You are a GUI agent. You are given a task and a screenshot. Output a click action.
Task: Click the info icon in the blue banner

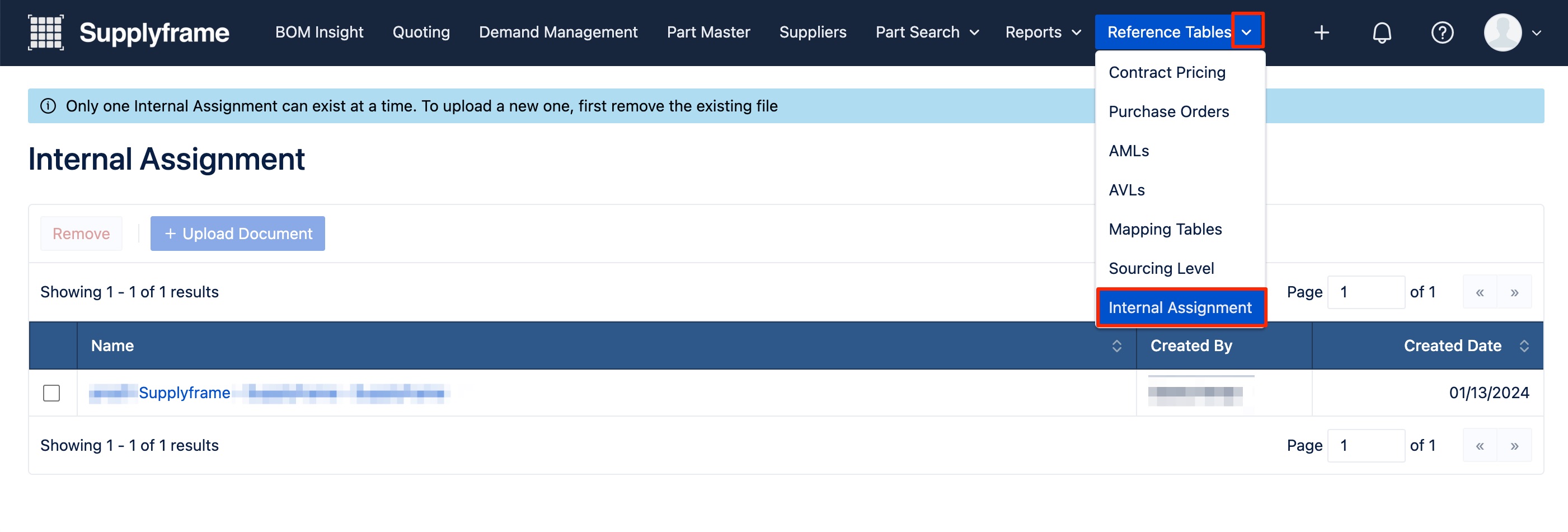[x=48, y=106]
